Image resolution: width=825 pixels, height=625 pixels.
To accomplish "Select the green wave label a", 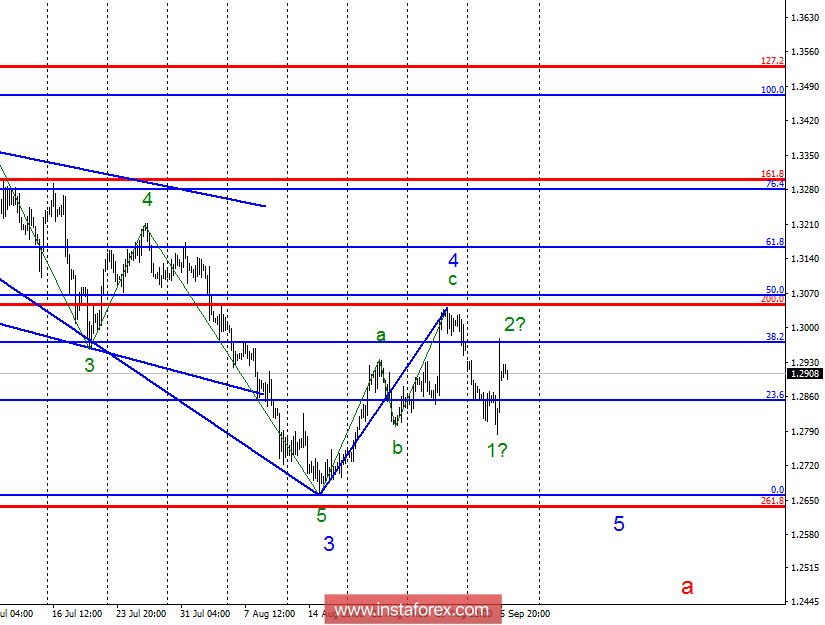I will point(381,335).
